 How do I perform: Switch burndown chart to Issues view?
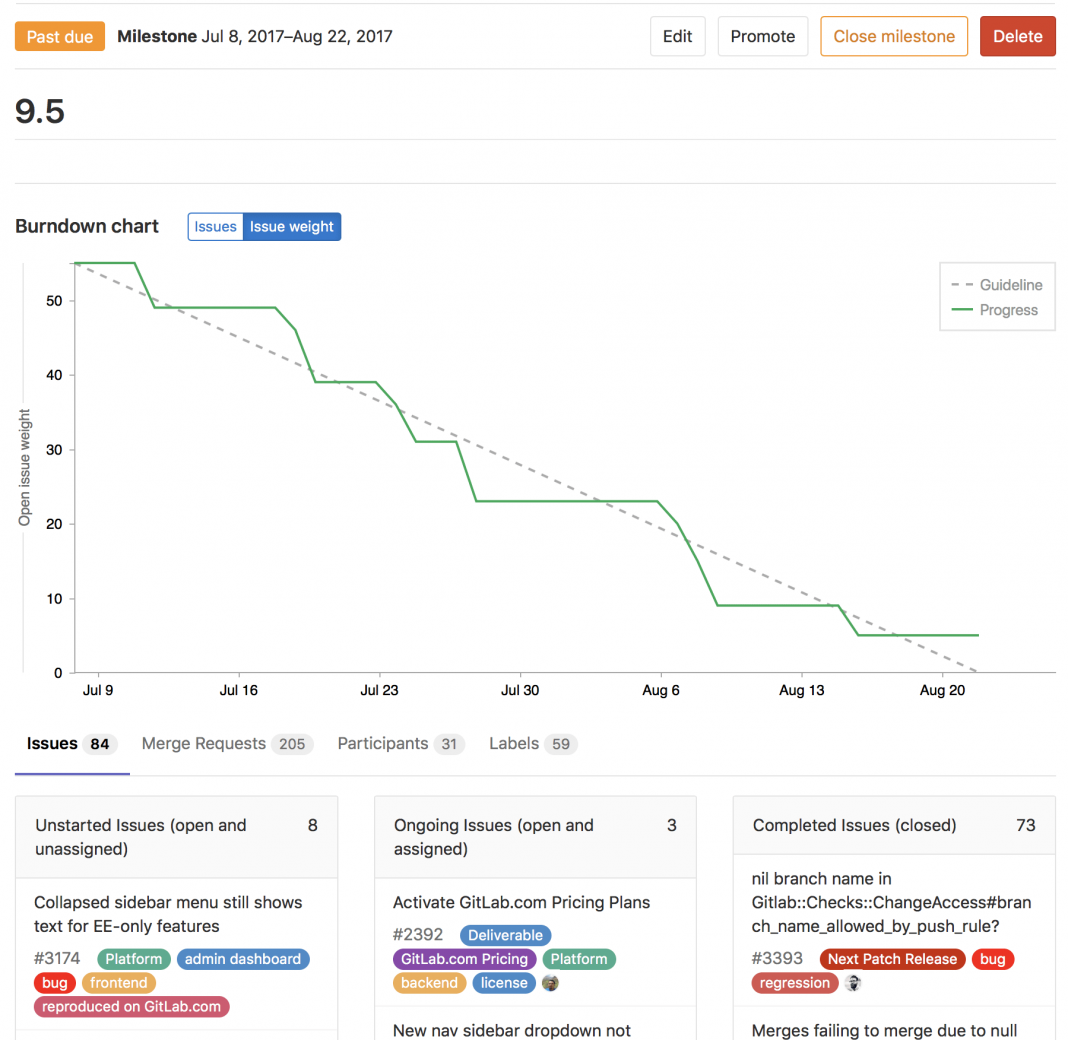coord(215,226)
